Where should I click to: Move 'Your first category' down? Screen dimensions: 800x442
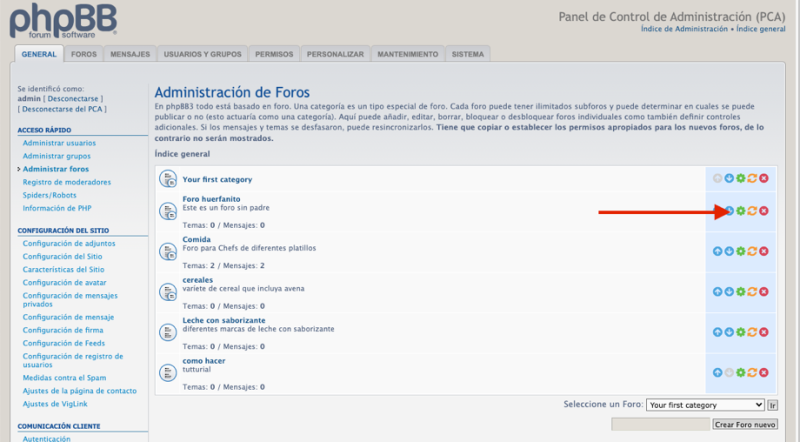[729, 178]
